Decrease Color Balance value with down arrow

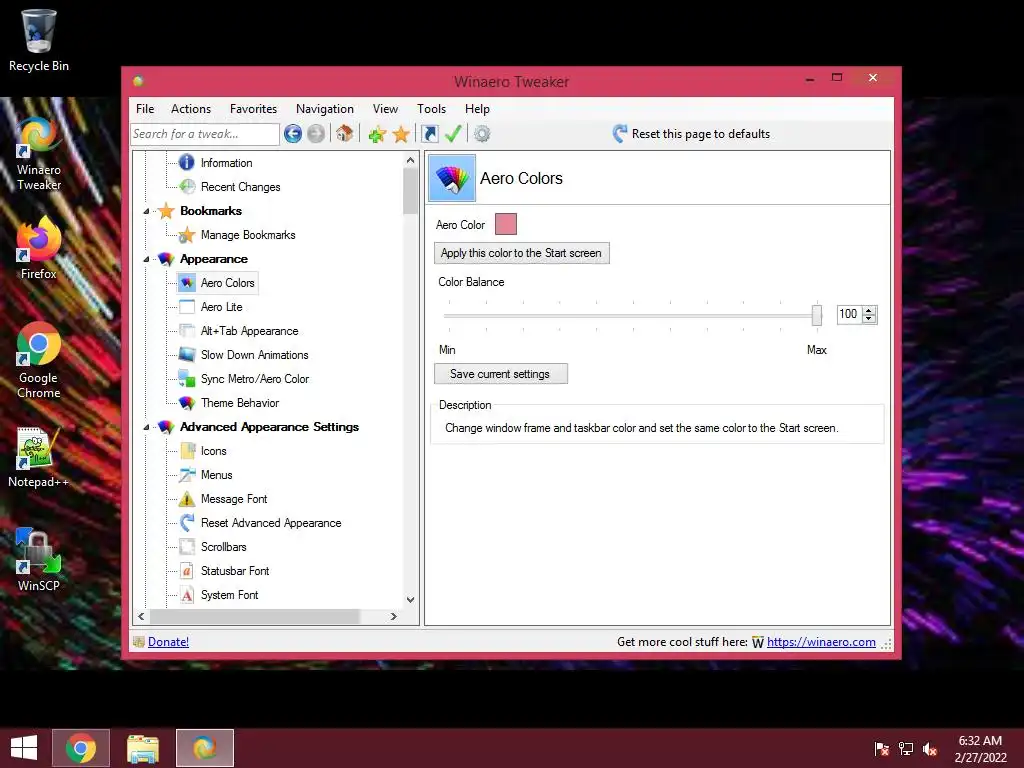pos(869,319)
